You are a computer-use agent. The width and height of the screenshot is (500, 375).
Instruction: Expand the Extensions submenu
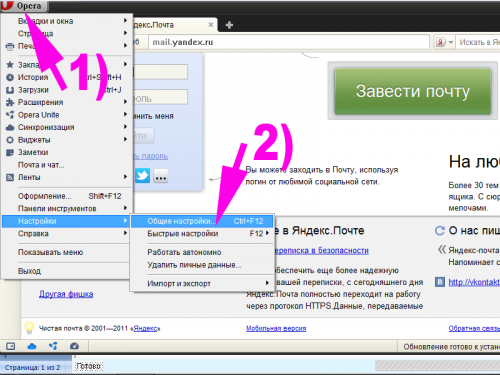click(x=67, y=102)
